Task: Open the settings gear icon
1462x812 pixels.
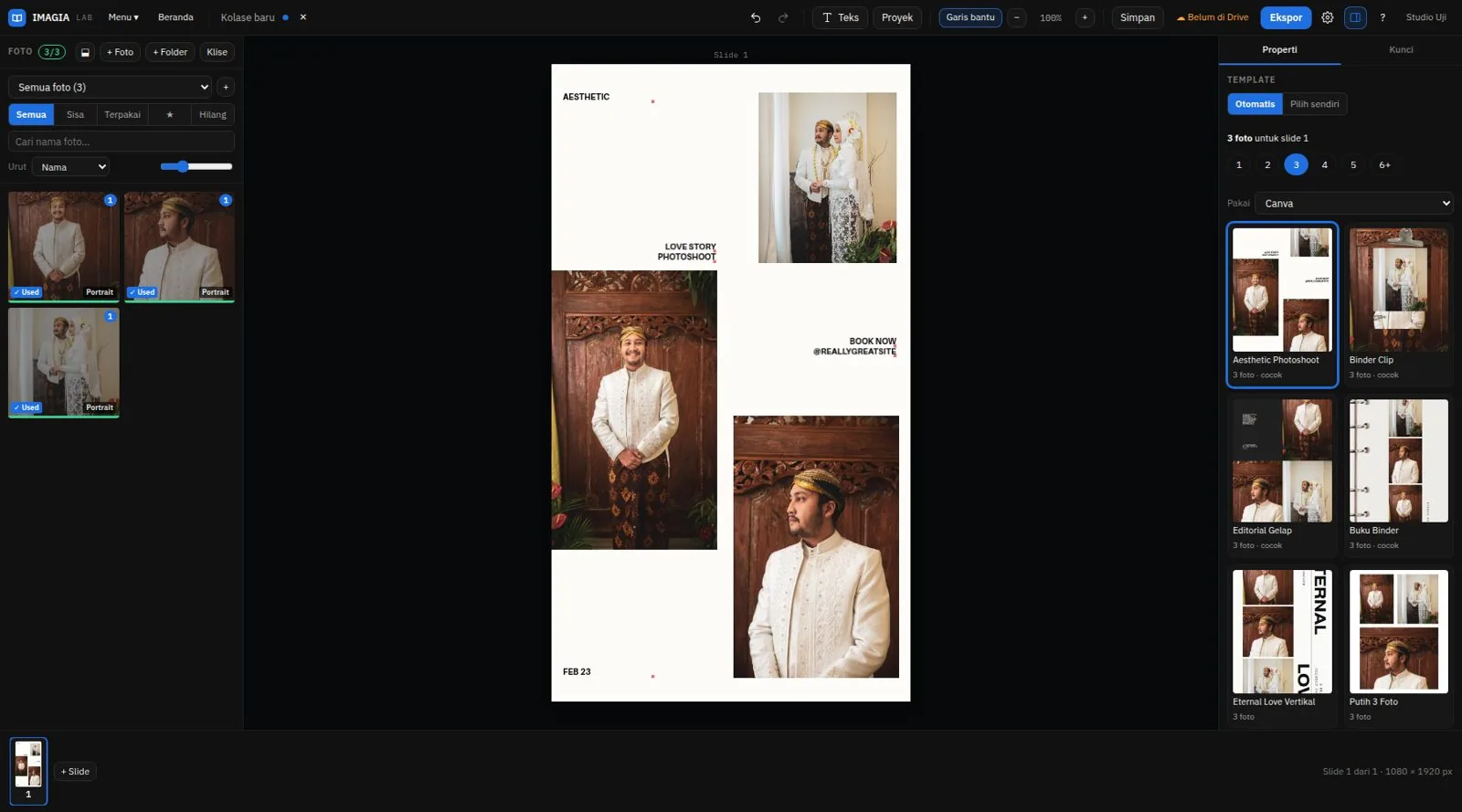Action: tap(1328, 17)
